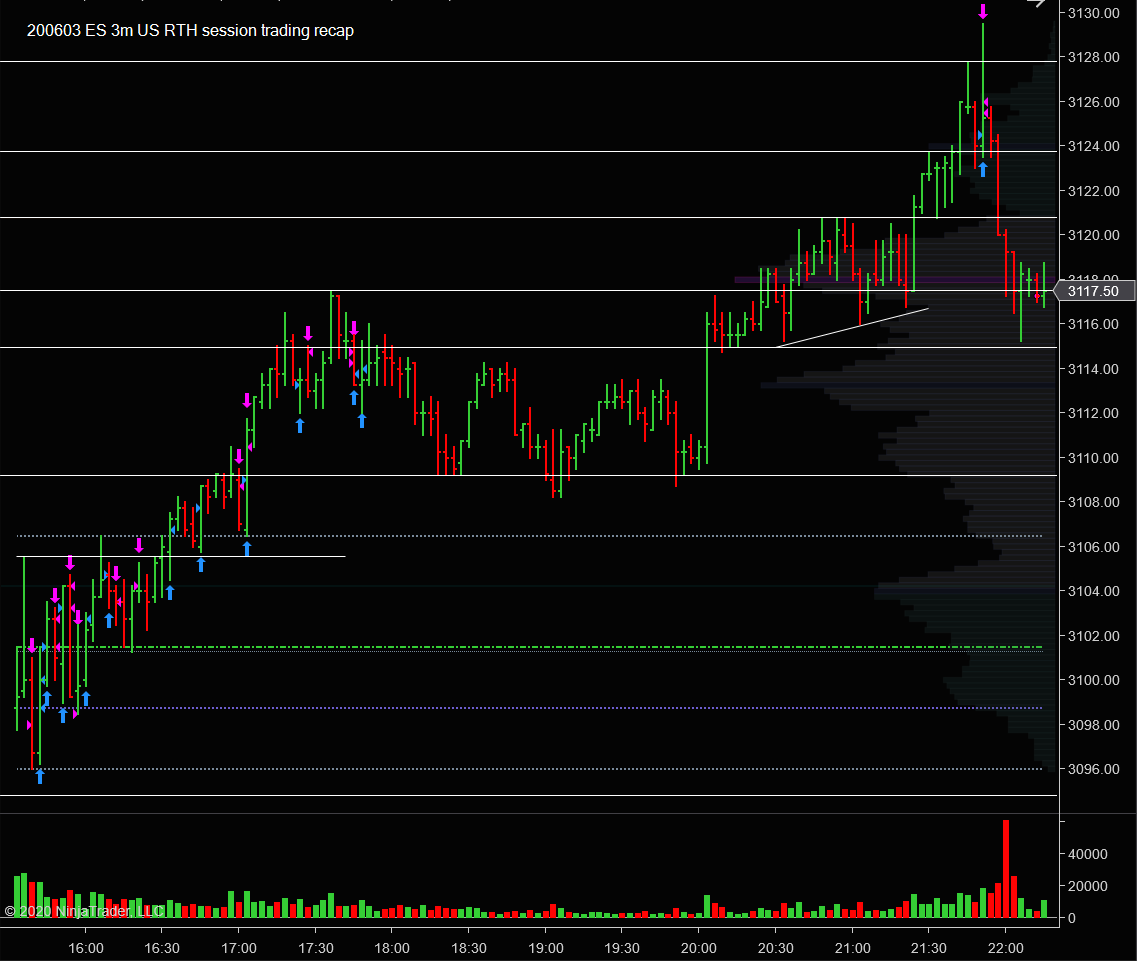Click the 3117.50 current price marker
Screen dimensions: 1137x961
click(1093, 291)
